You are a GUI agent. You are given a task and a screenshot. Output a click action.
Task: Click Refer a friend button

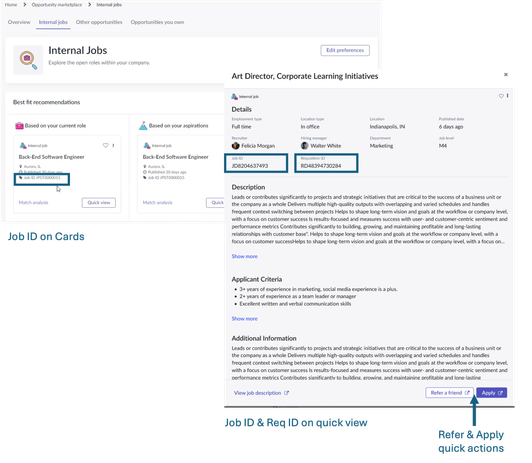(x=450, y=393)
